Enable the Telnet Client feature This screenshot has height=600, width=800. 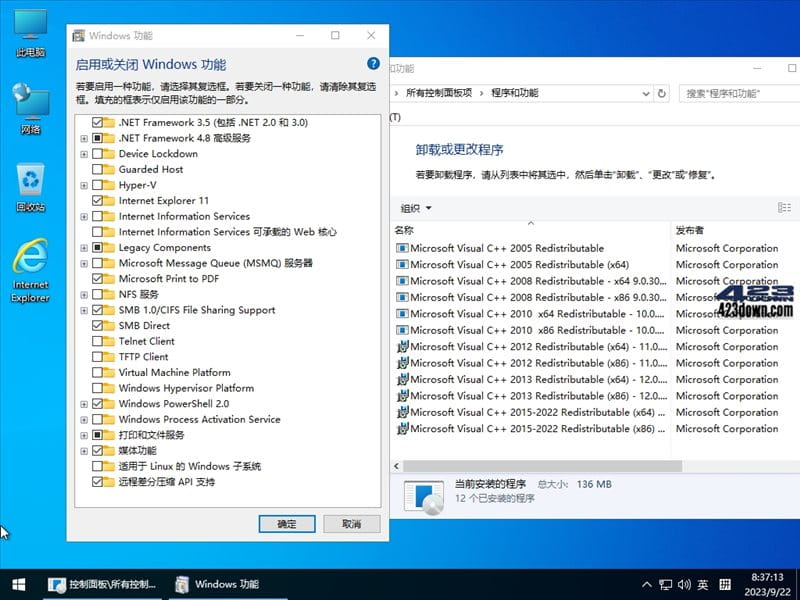[x=95, y=341]
